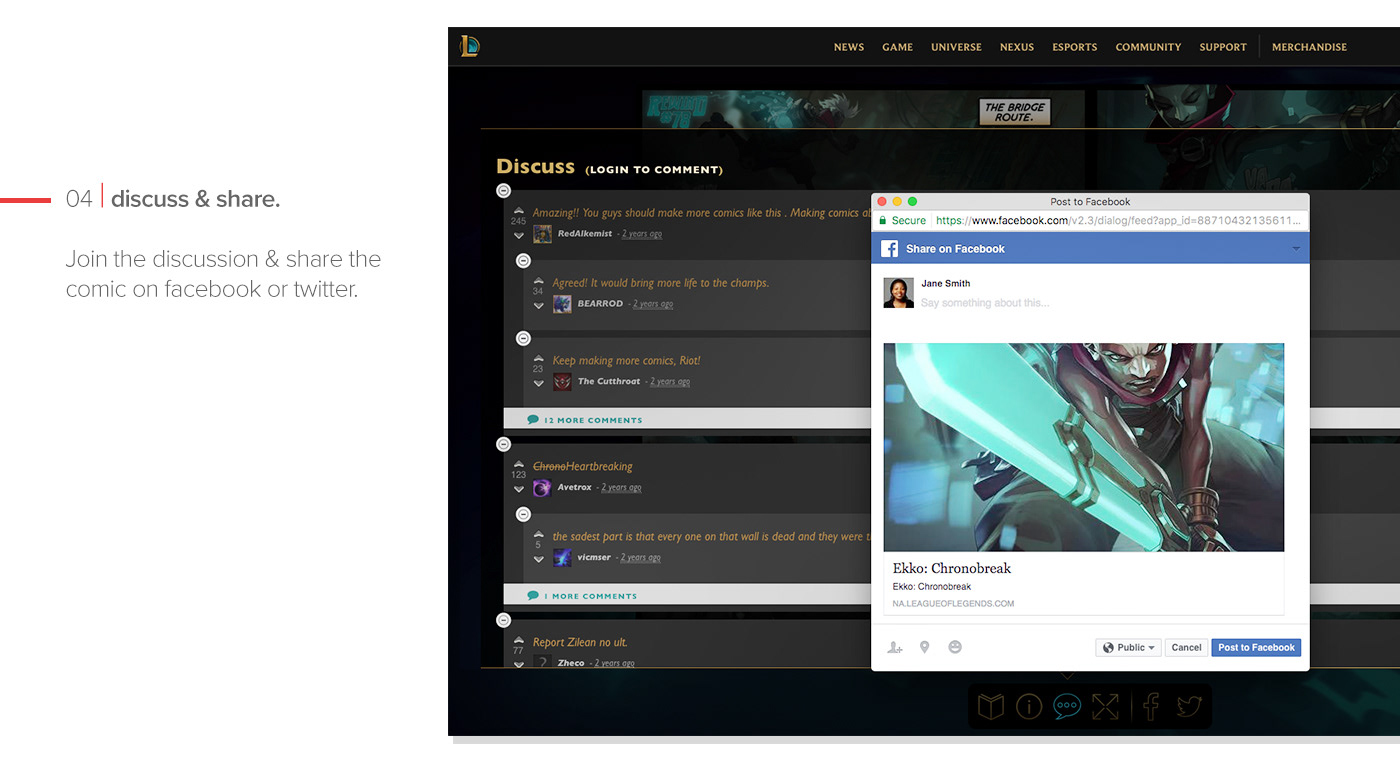Click the teal speech bubble discuss icon
Image resolution: width=1400 pixels, height=768 pixels.
(x=1067, y=707)
